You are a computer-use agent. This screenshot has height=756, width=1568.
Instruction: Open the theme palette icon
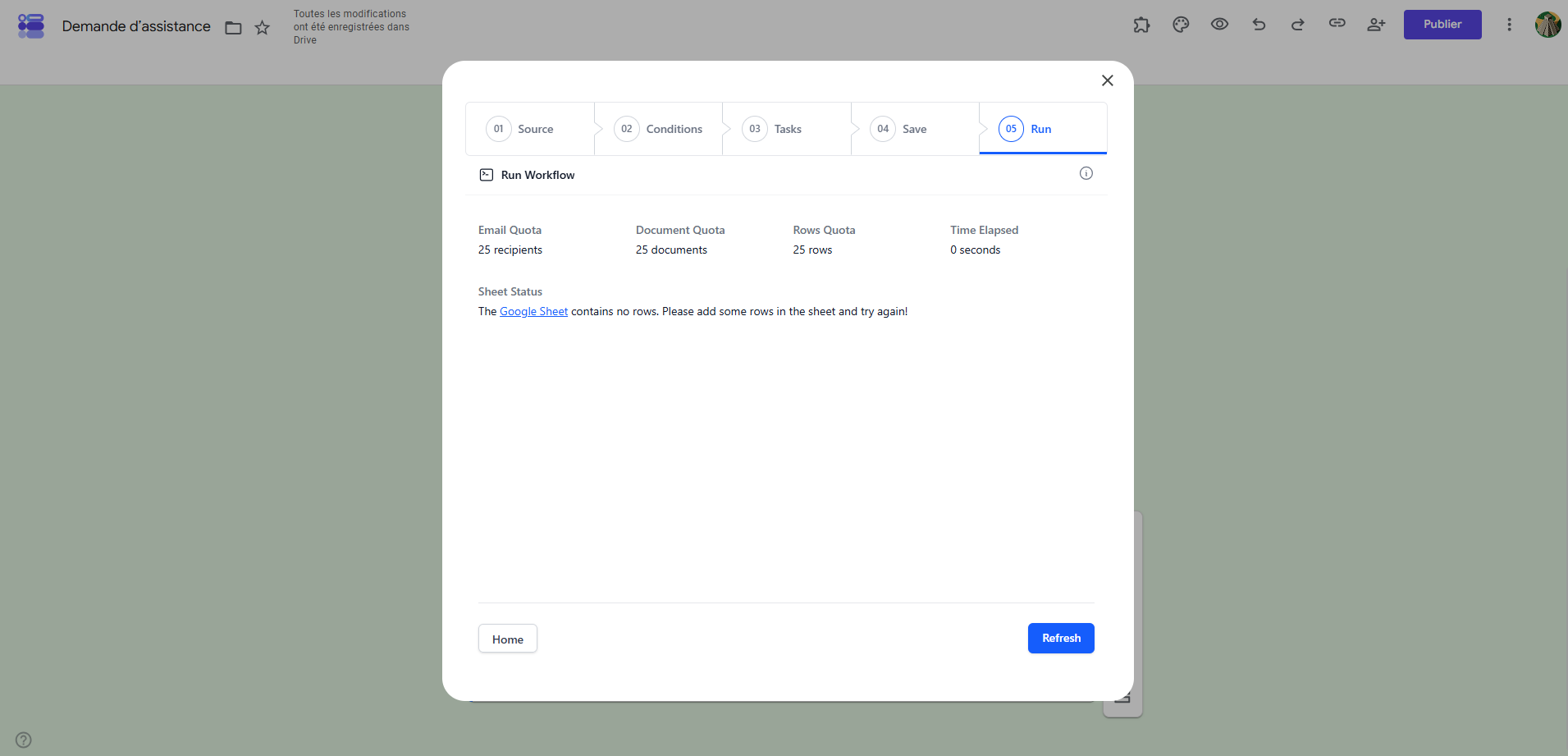click(1181, 25)
